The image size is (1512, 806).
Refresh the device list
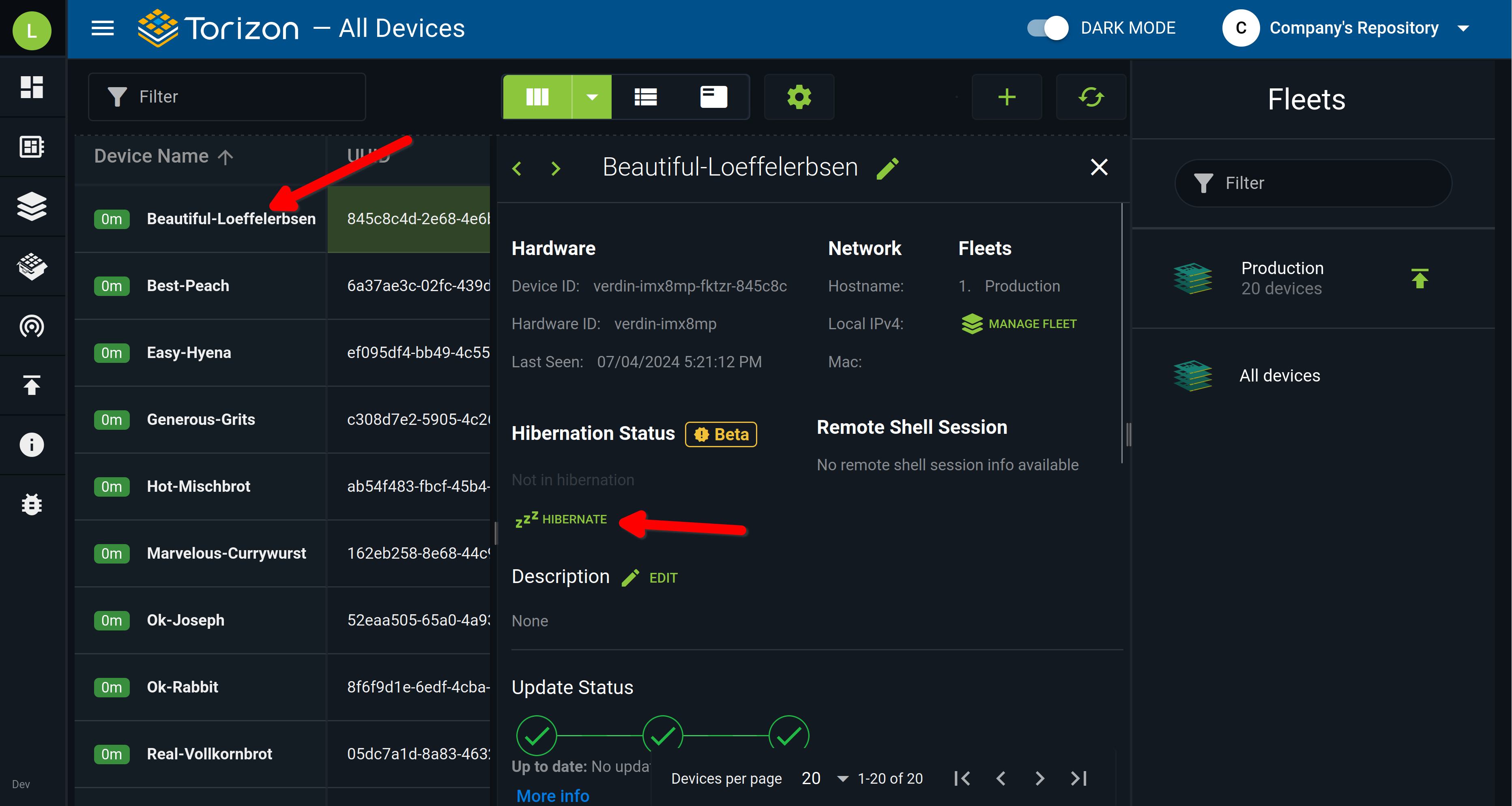point(1091,97)
